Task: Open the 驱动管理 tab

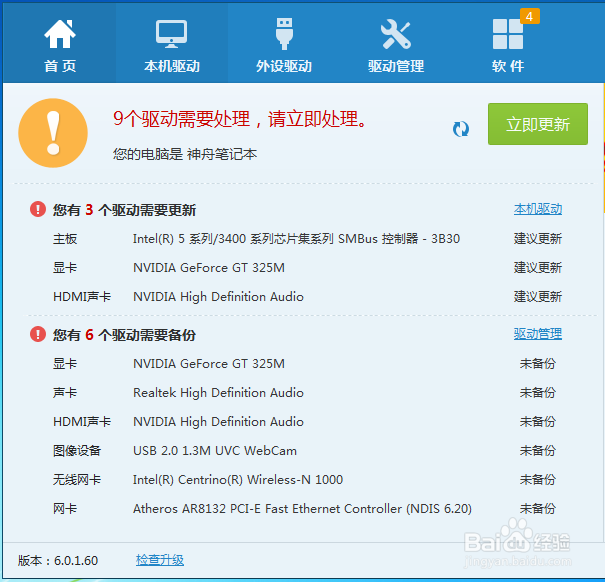Action: [396, 43]
